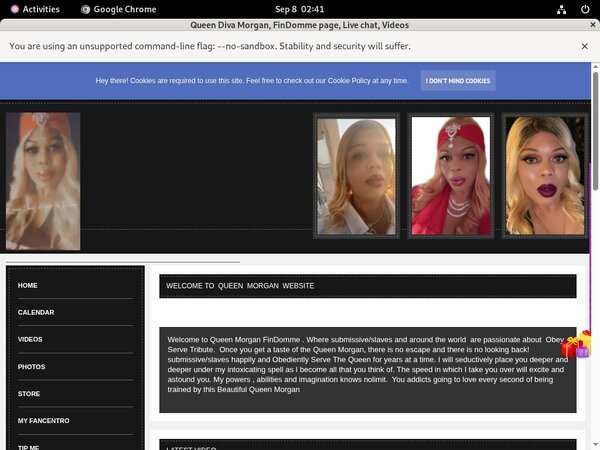Open My Fancentro link
Screen dimensions: 600x450
43,421
